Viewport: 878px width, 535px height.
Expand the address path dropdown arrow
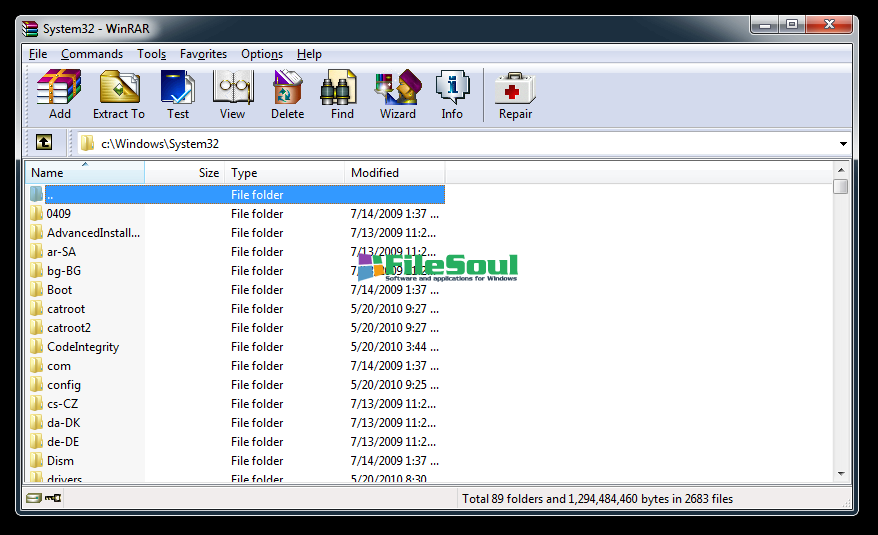tap(843, 144)
